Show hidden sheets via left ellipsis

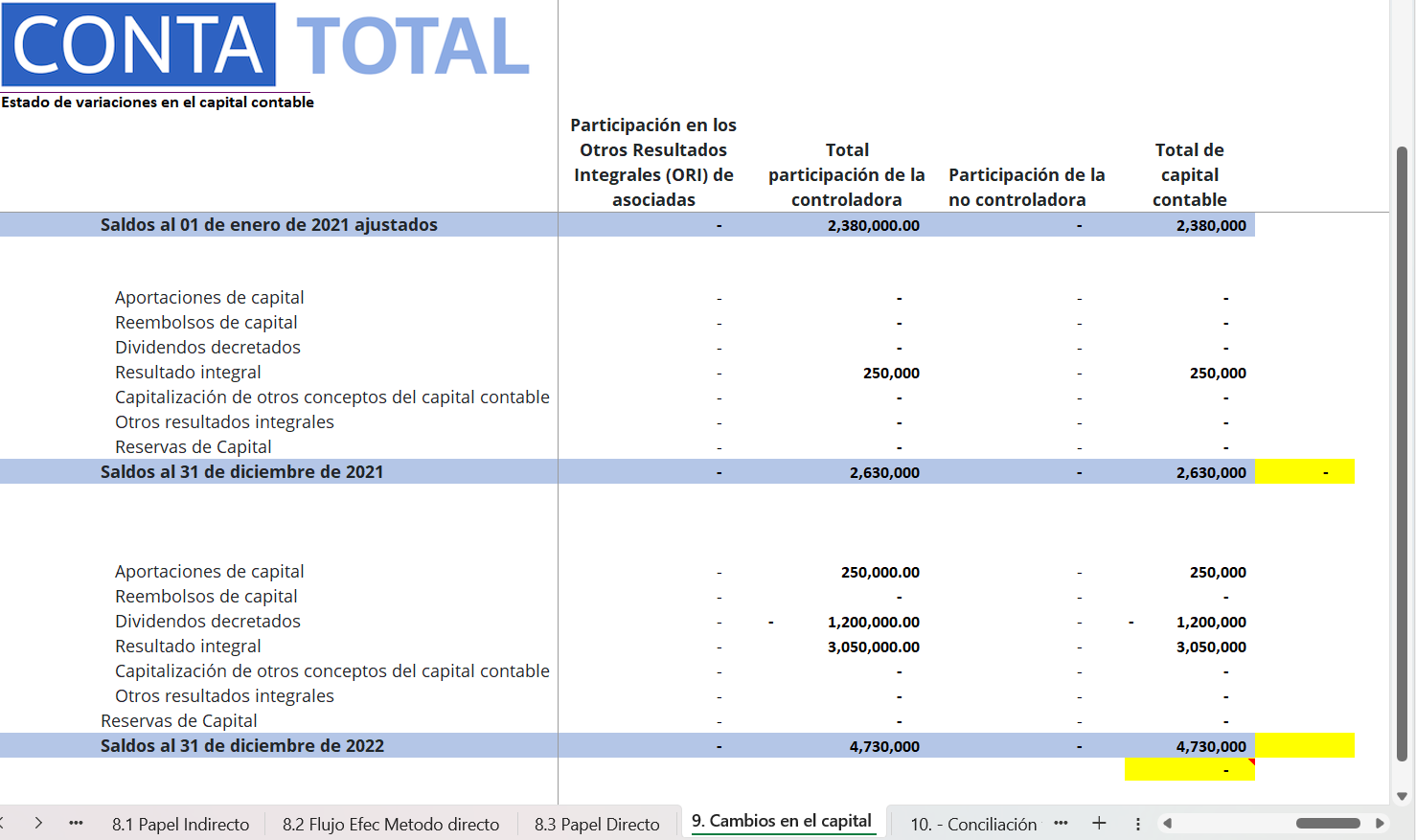(76, 823)
